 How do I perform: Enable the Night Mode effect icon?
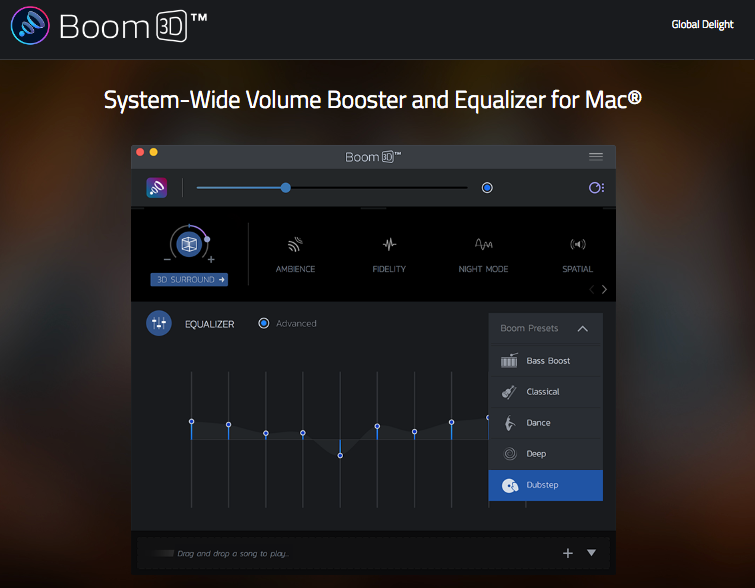point(483,244)
